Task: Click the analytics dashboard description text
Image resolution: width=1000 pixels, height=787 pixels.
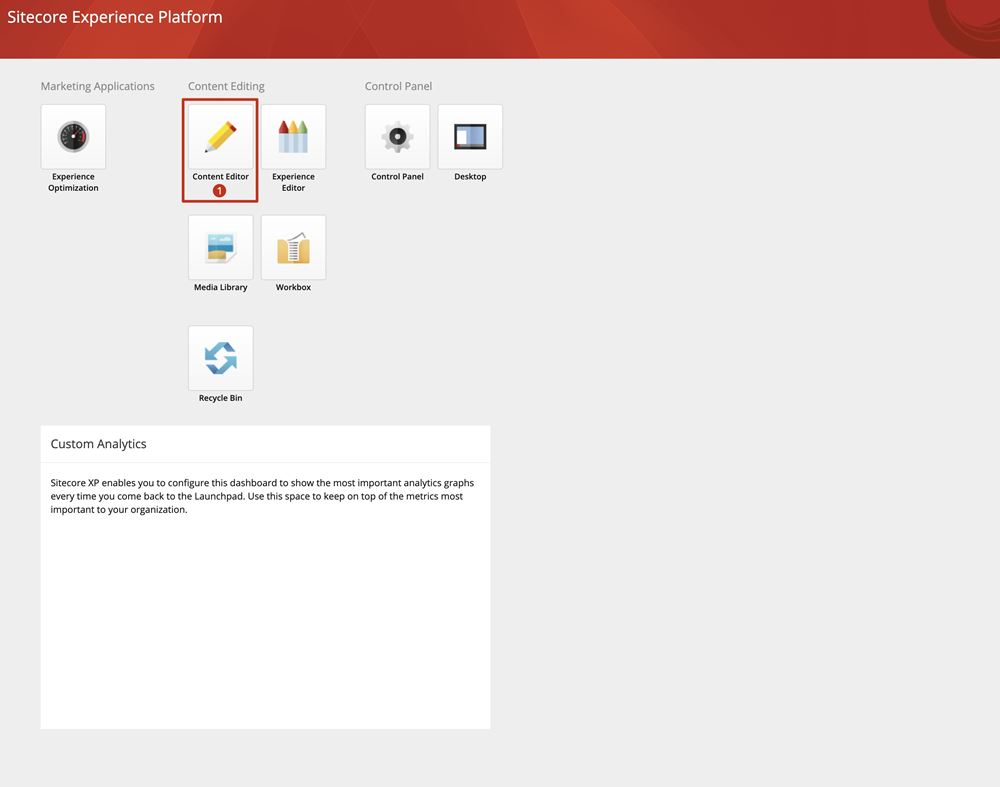Action: point(262,496)
